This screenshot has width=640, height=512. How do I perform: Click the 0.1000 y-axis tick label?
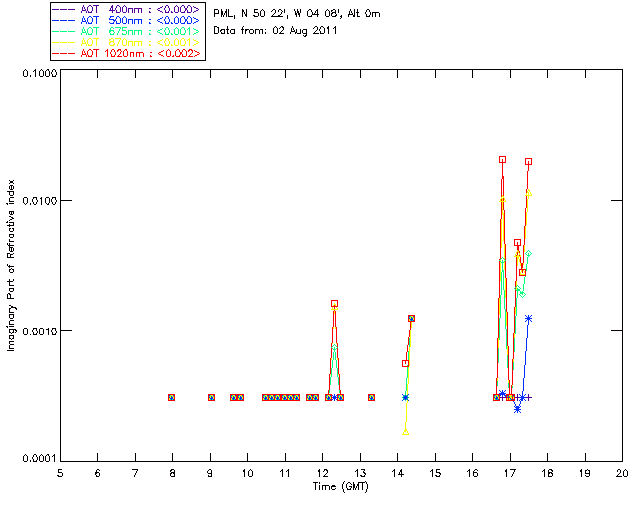[x=39, y=73]
